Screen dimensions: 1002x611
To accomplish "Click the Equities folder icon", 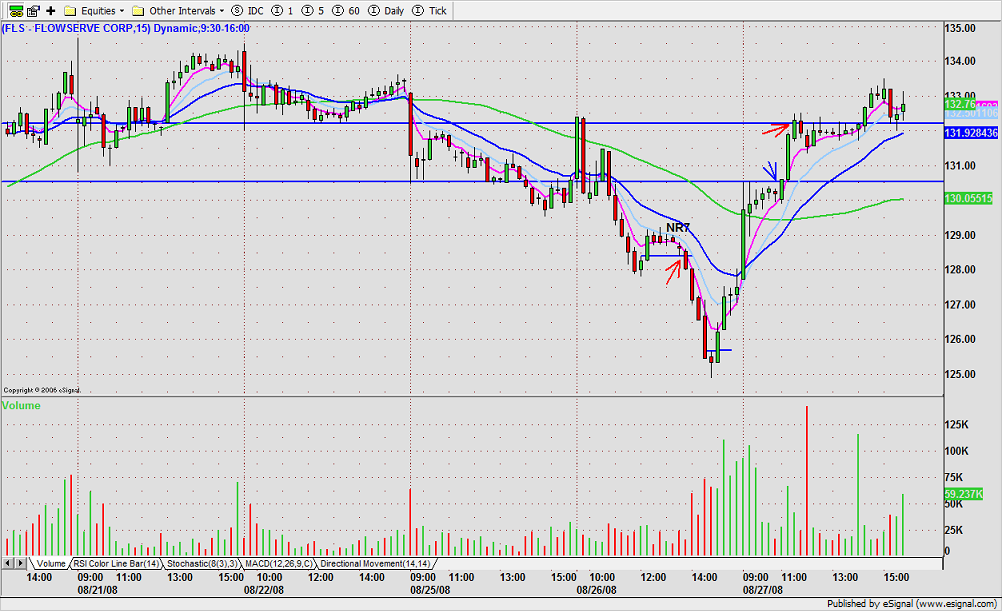I will point(71,11).
